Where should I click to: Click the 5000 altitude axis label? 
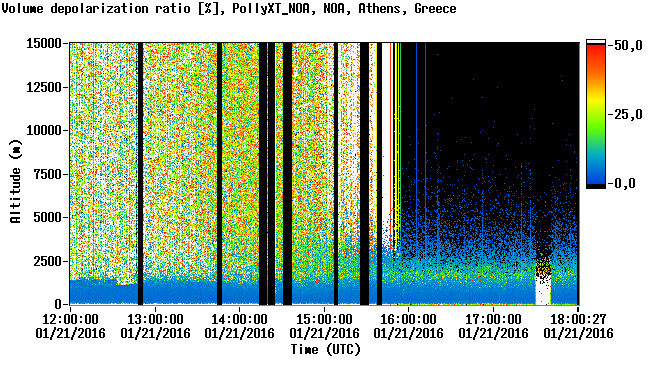[48, 217]
